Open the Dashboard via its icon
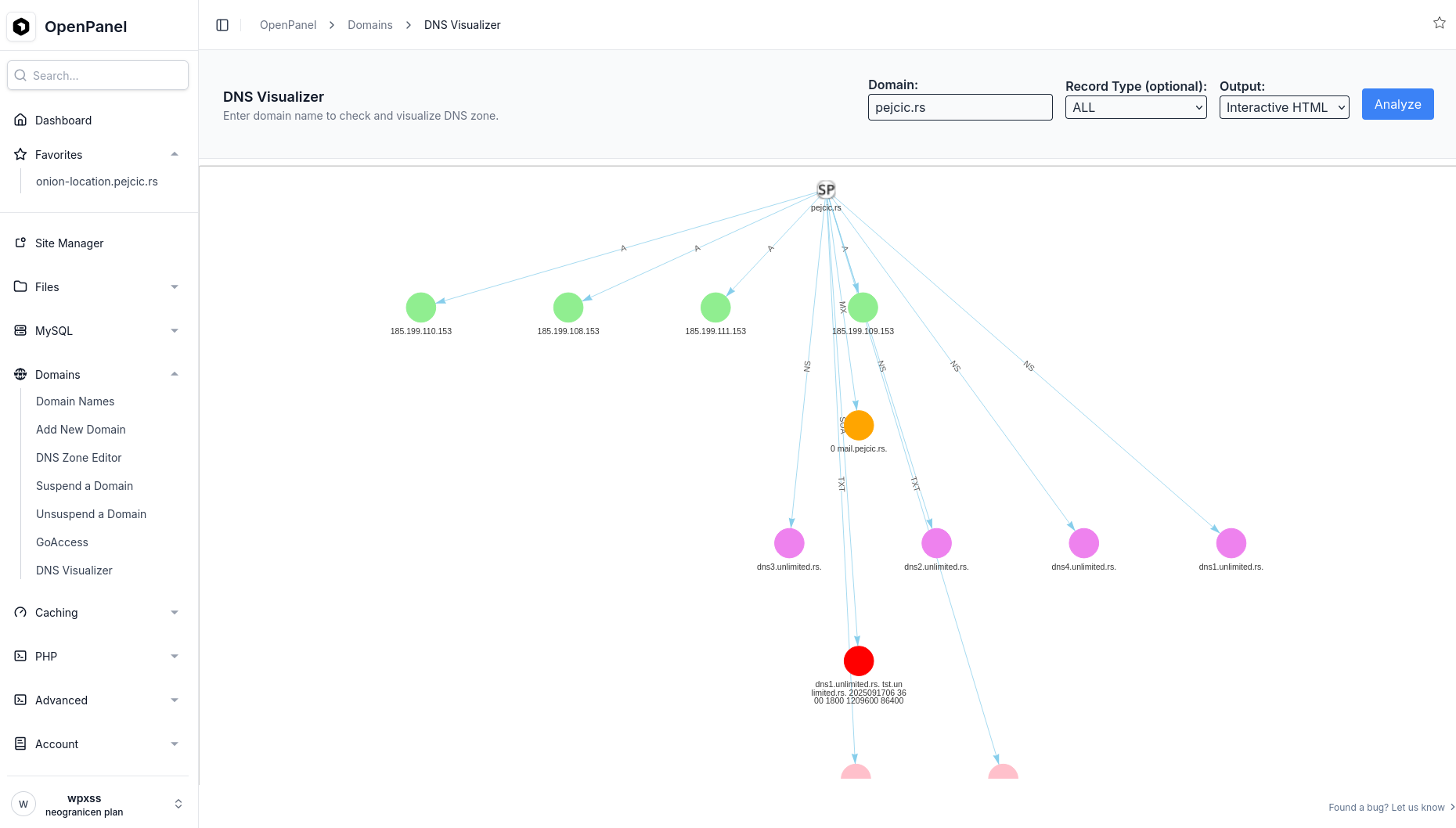 pos(20,119)
